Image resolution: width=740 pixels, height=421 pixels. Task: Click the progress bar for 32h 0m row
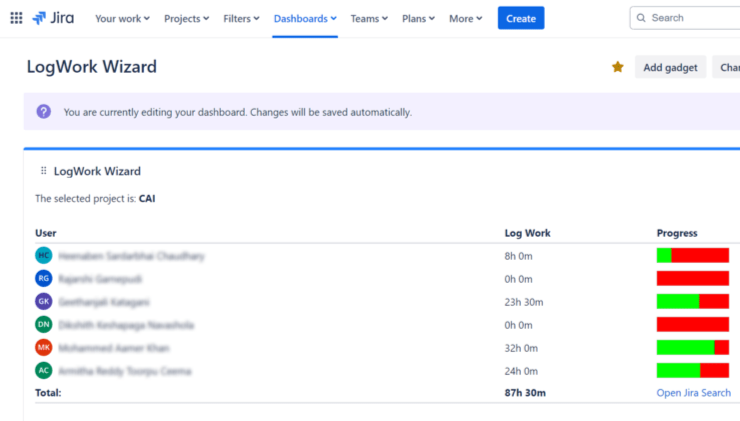692,348
